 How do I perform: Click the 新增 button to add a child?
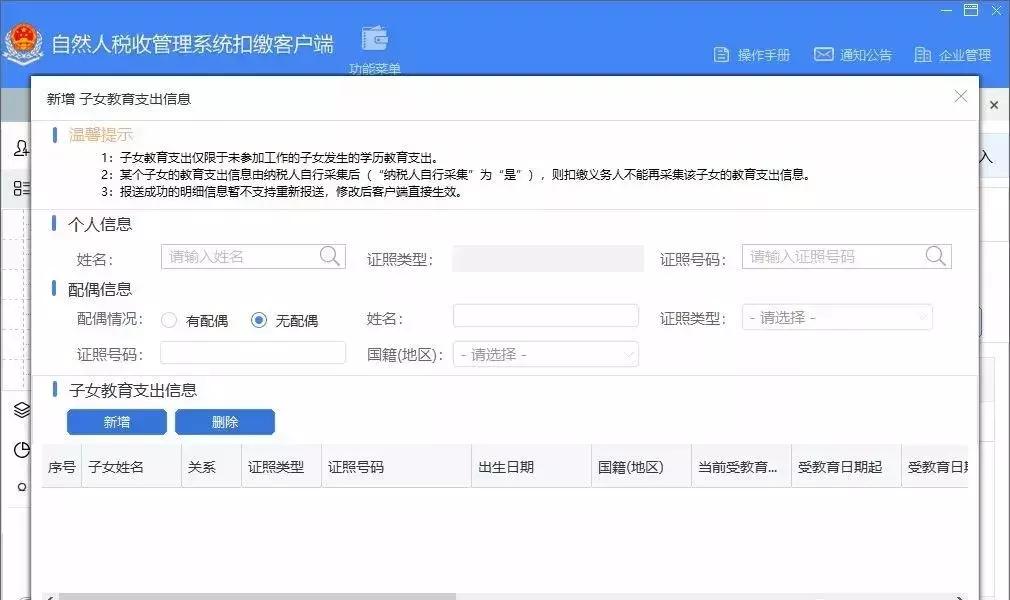point(117,421)
